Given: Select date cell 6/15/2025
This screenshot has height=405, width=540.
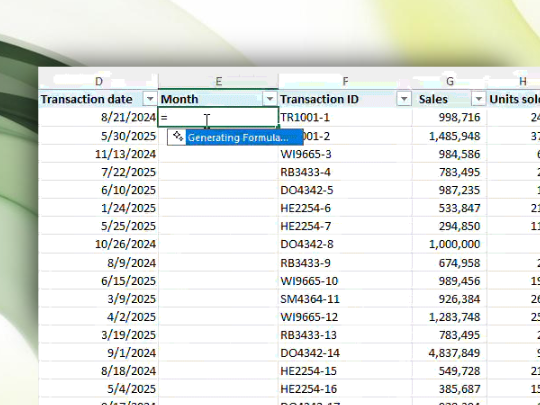Looking at the screenshot, I should coord(98,281).
